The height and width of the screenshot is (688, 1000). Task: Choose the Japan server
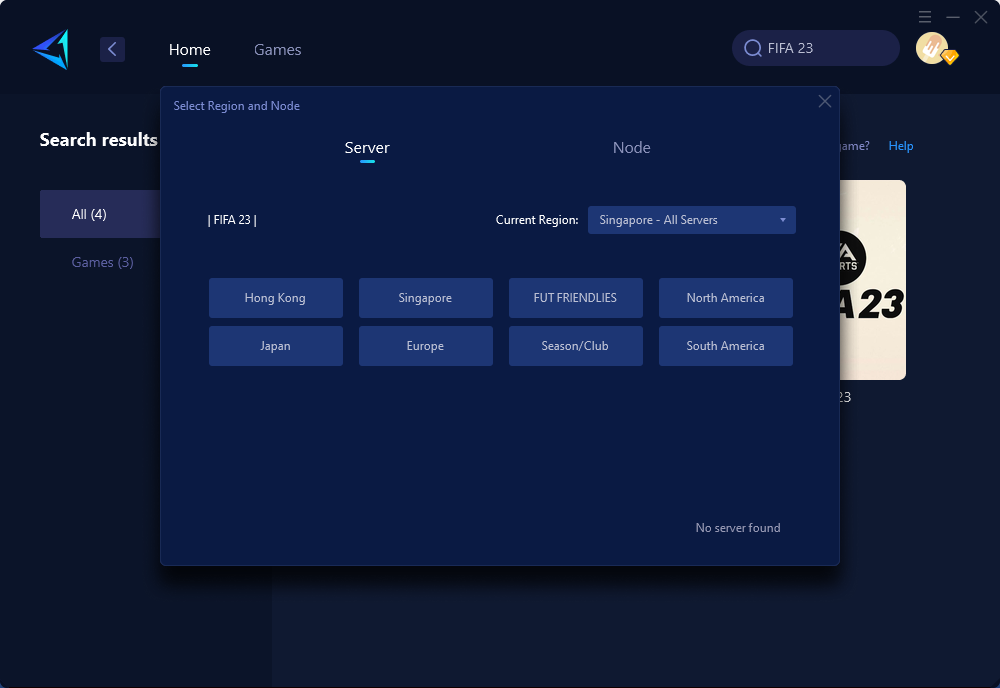point(276,346)
